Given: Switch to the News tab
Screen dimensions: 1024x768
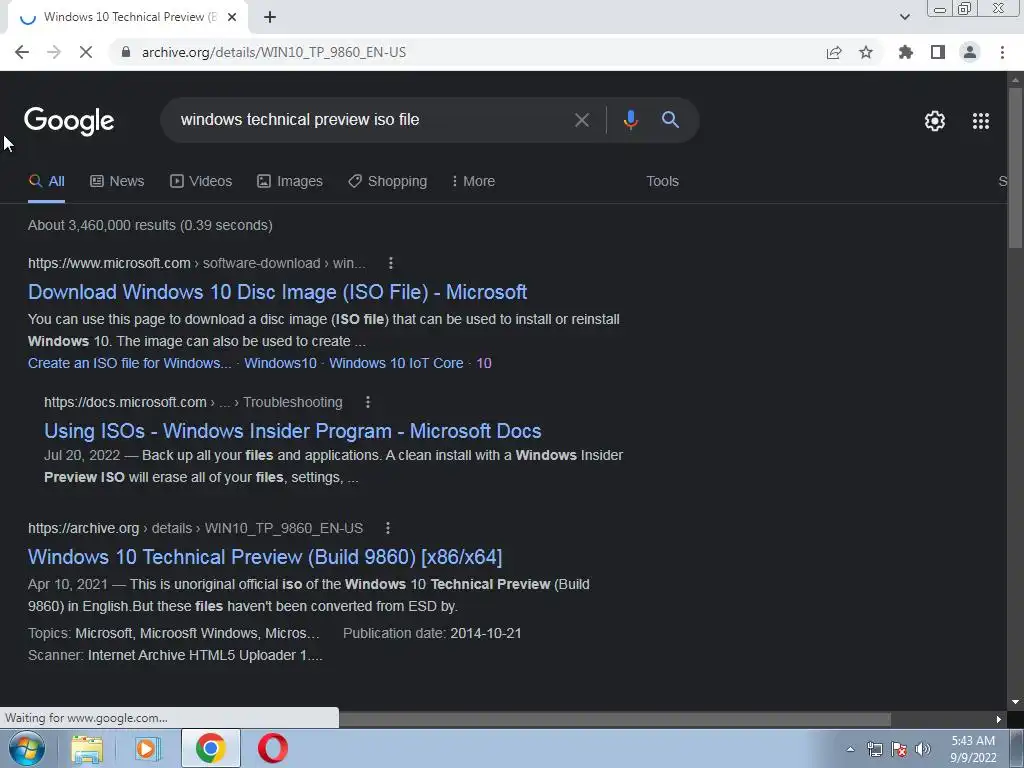Looking at the screenshot, I should (x=117, y=181).
